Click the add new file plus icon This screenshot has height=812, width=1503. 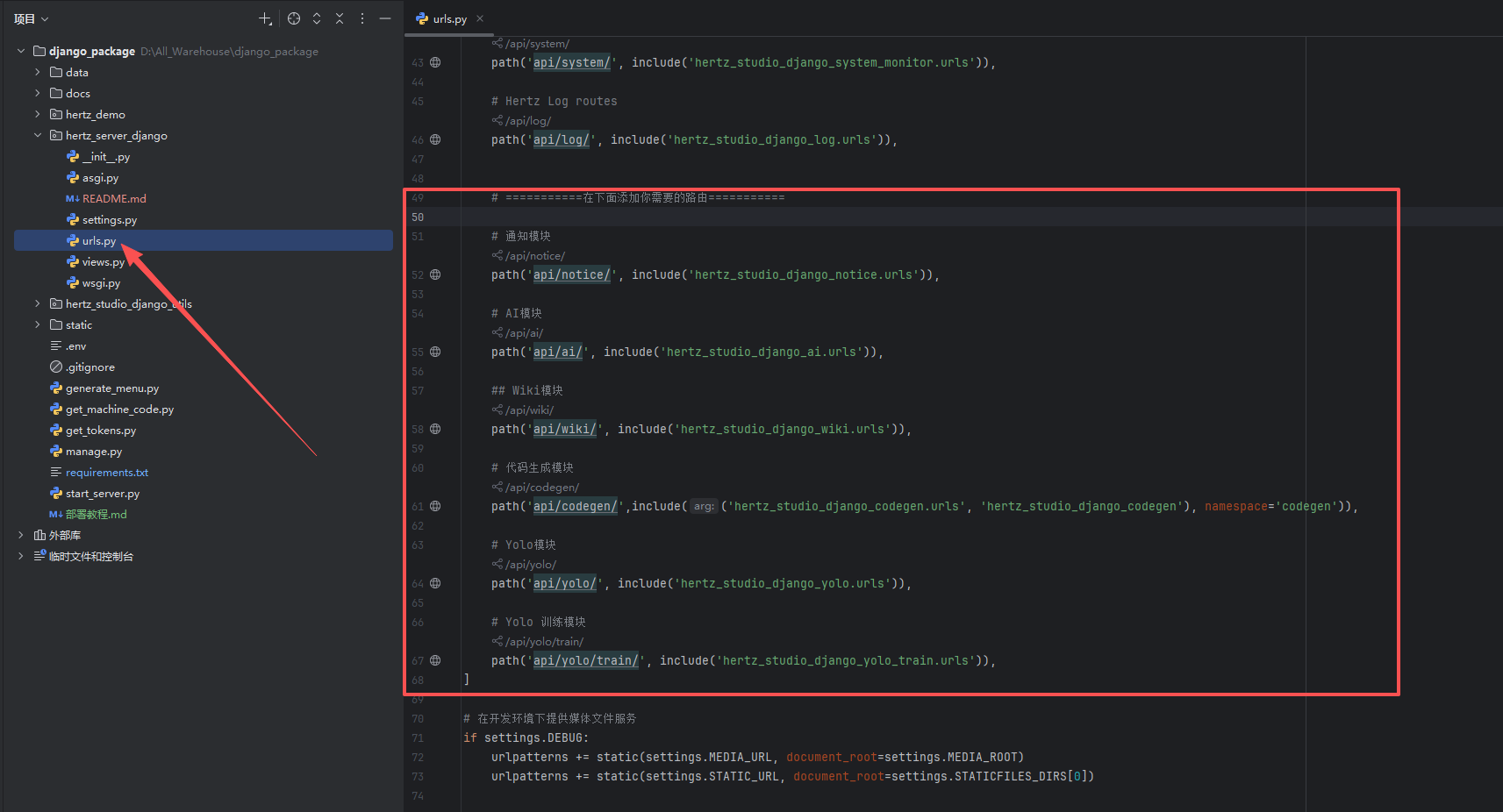coord(264,18)
